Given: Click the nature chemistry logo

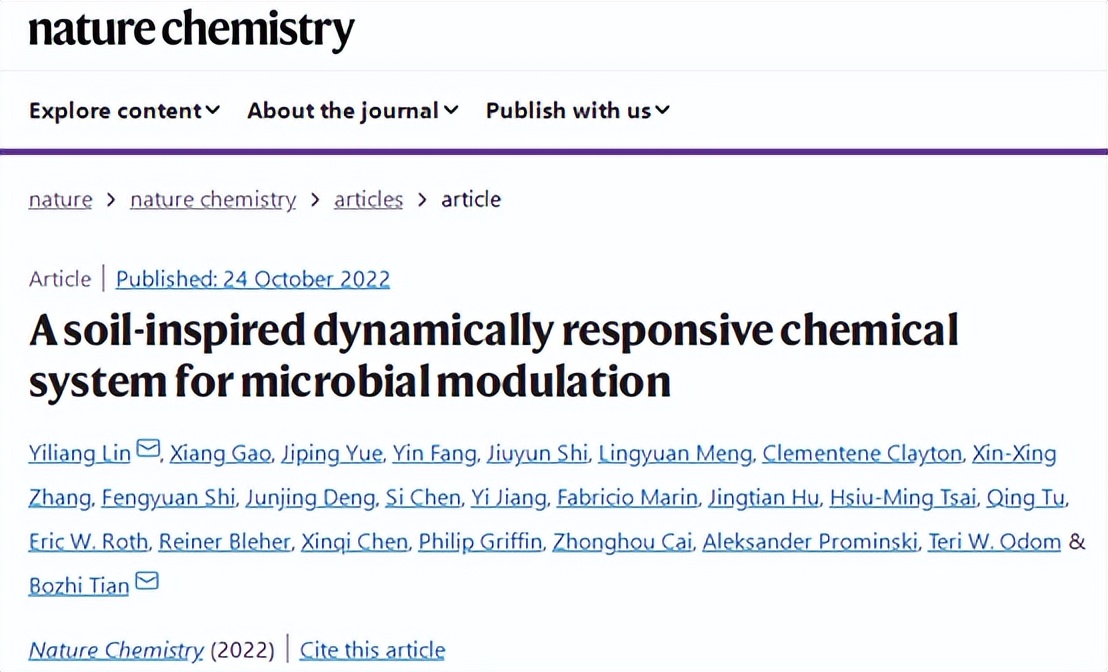Looking at the screenshot, I should pyautogui.click(x=191, y=29).
